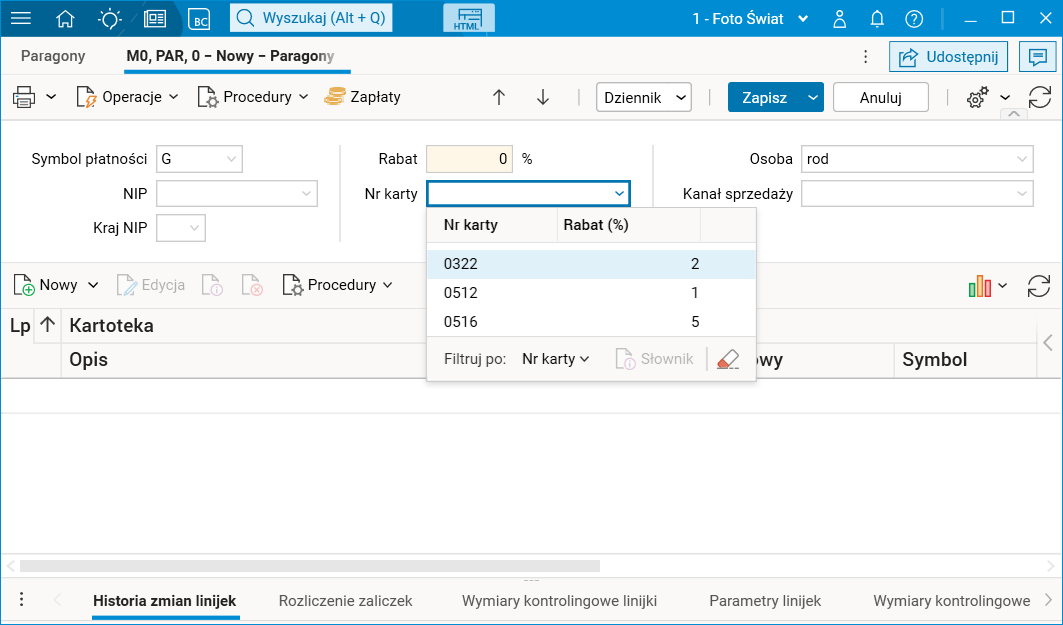Refresh the lines grid
The height and width of the screenshot is (625, 1063).
1039,286
